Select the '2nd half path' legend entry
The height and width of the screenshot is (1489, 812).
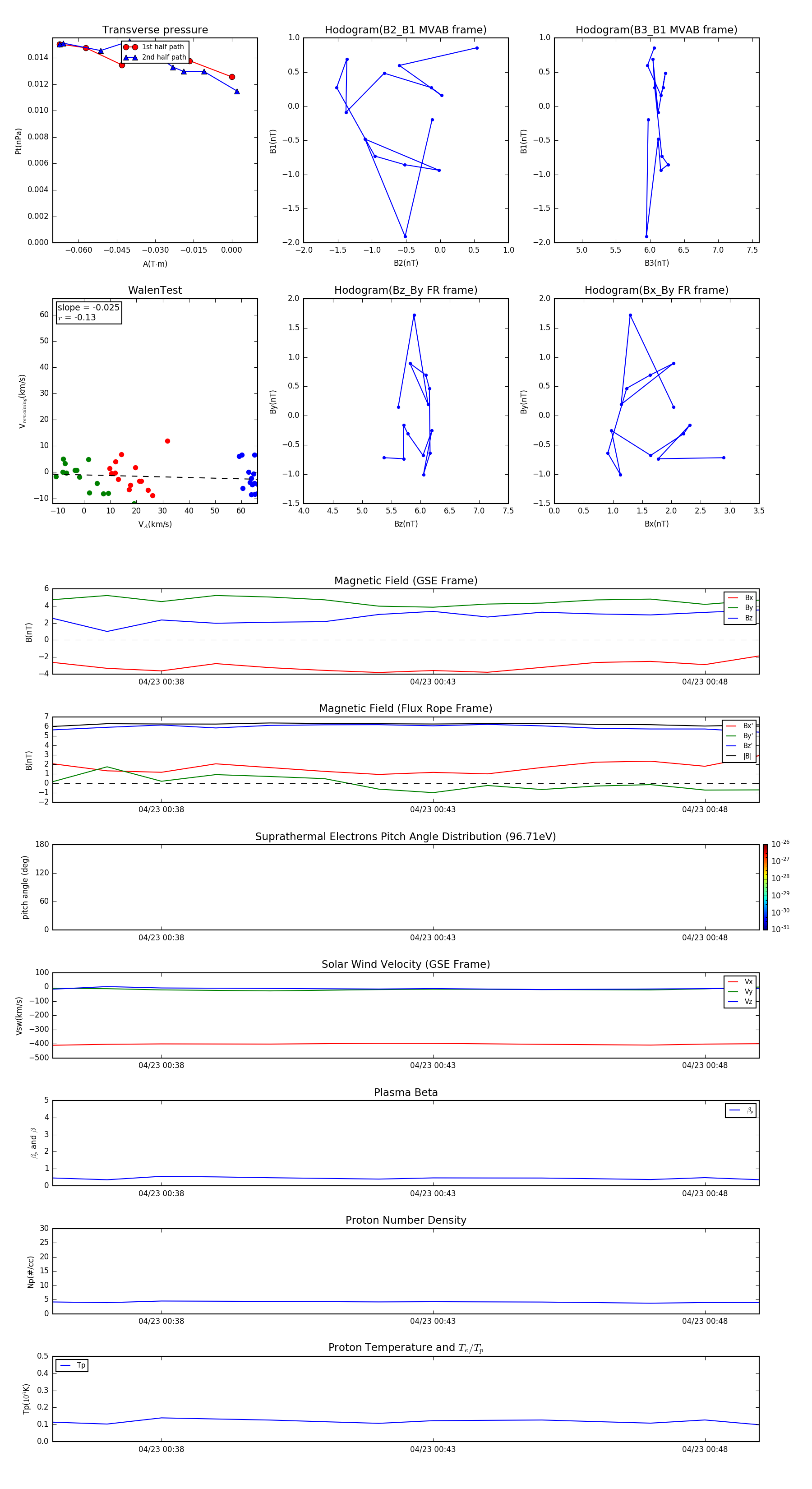pos(154,57)
